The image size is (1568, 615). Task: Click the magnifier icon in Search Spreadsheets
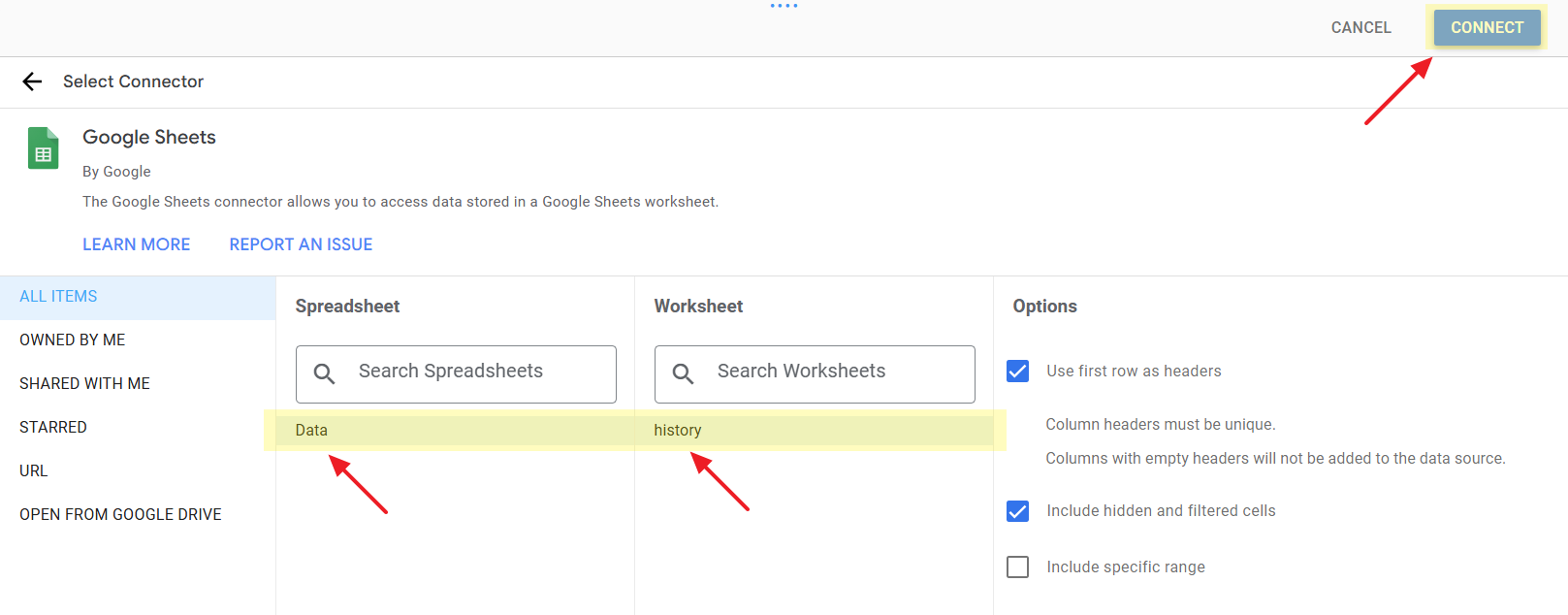point(324,373)
